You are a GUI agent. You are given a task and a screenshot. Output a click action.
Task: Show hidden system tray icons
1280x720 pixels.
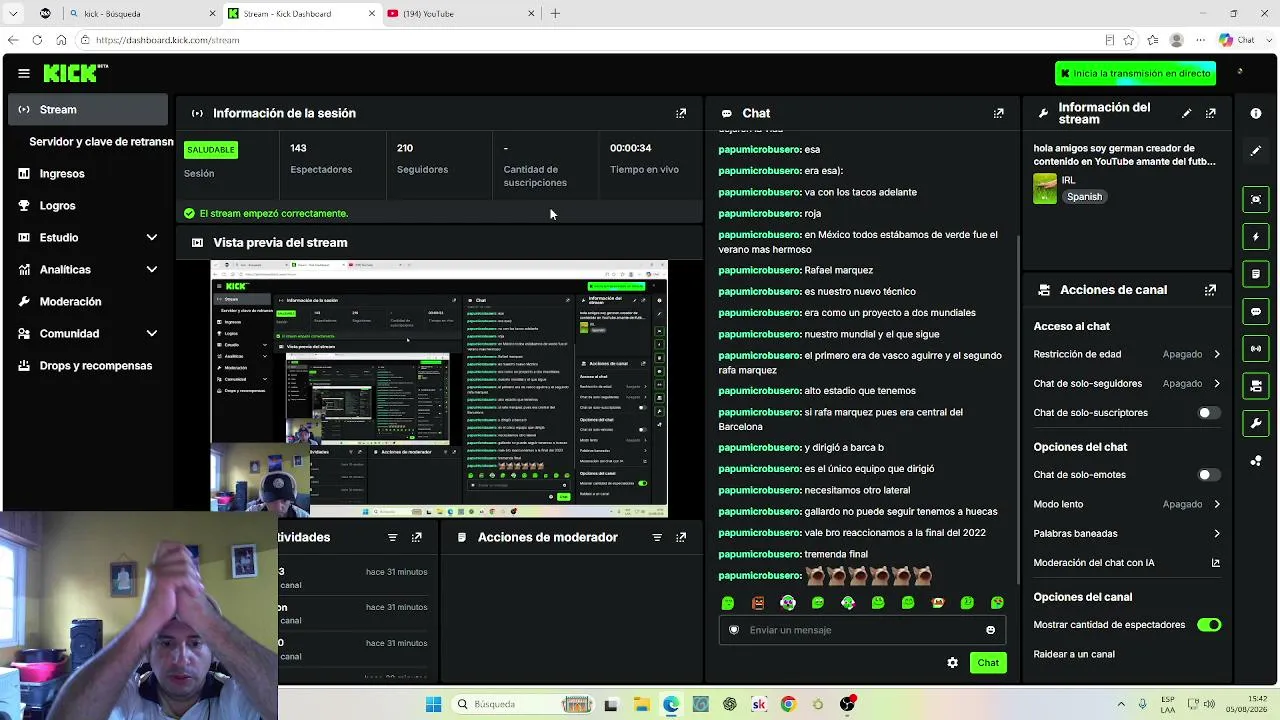pyautogui.click(x=1120, y=704)
